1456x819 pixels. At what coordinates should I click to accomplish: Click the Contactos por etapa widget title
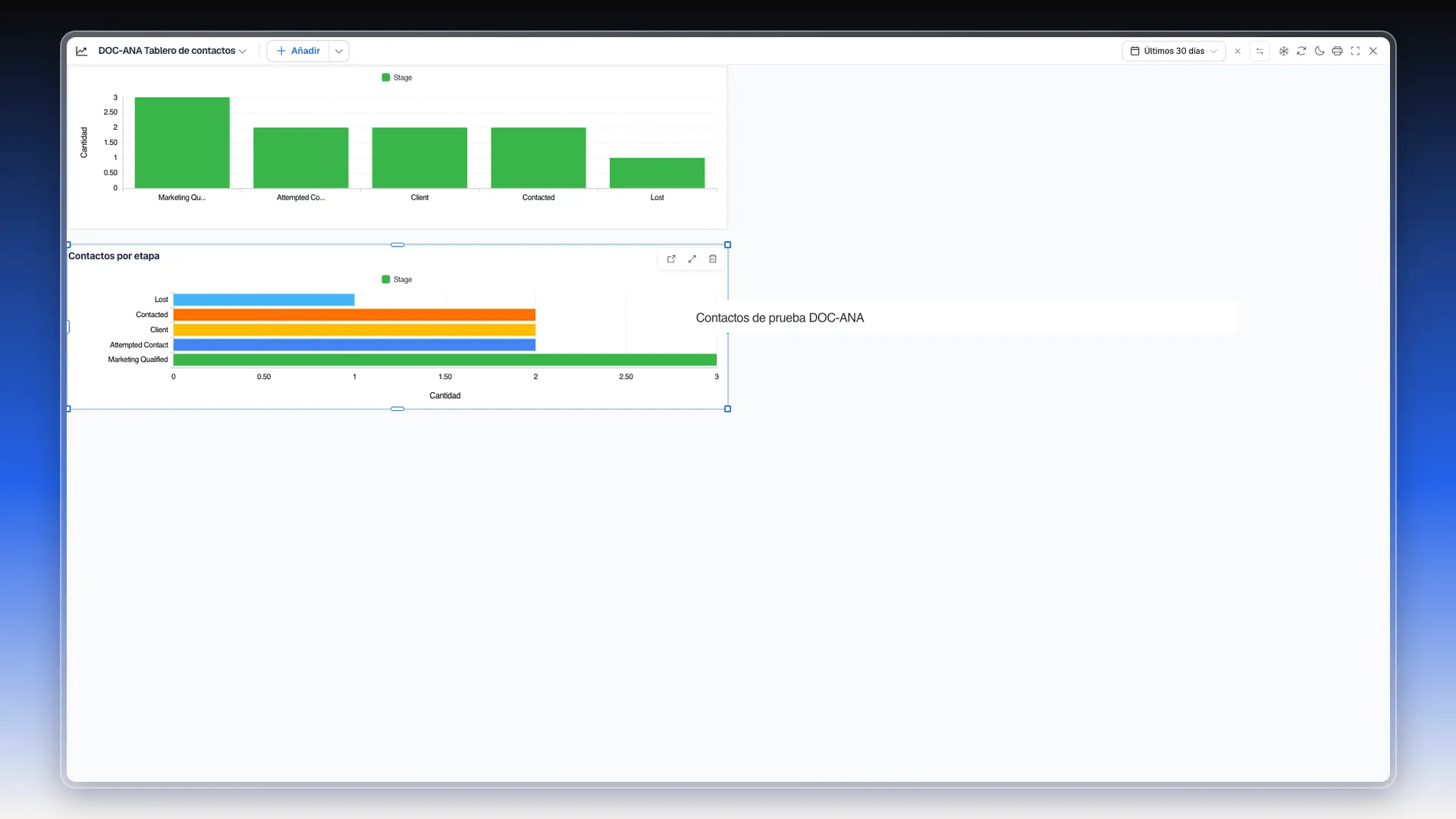[x=114, y=256]
